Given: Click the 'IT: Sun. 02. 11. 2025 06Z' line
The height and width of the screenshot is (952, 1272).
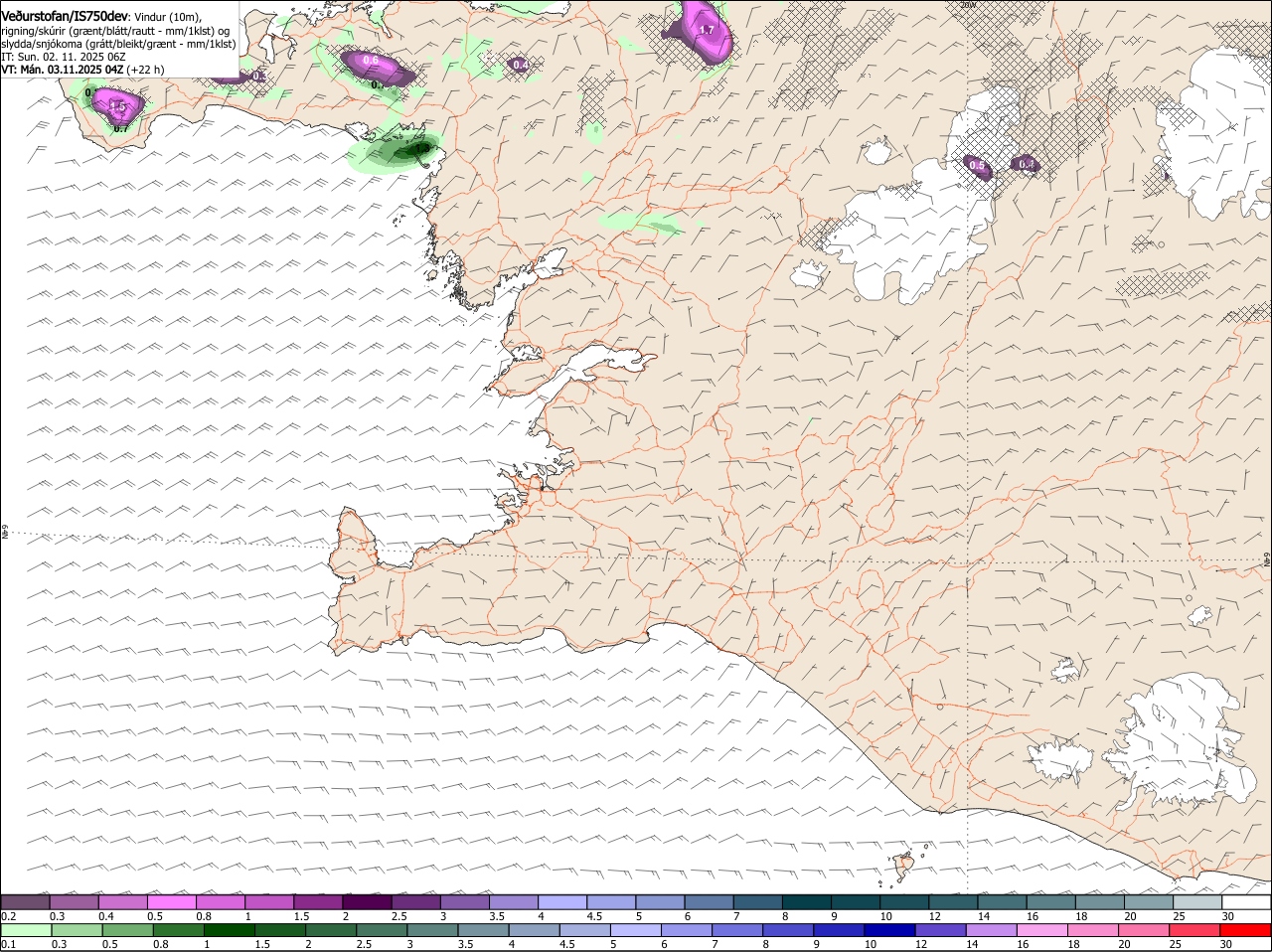Looking at the screenshot, I should 63,57.
